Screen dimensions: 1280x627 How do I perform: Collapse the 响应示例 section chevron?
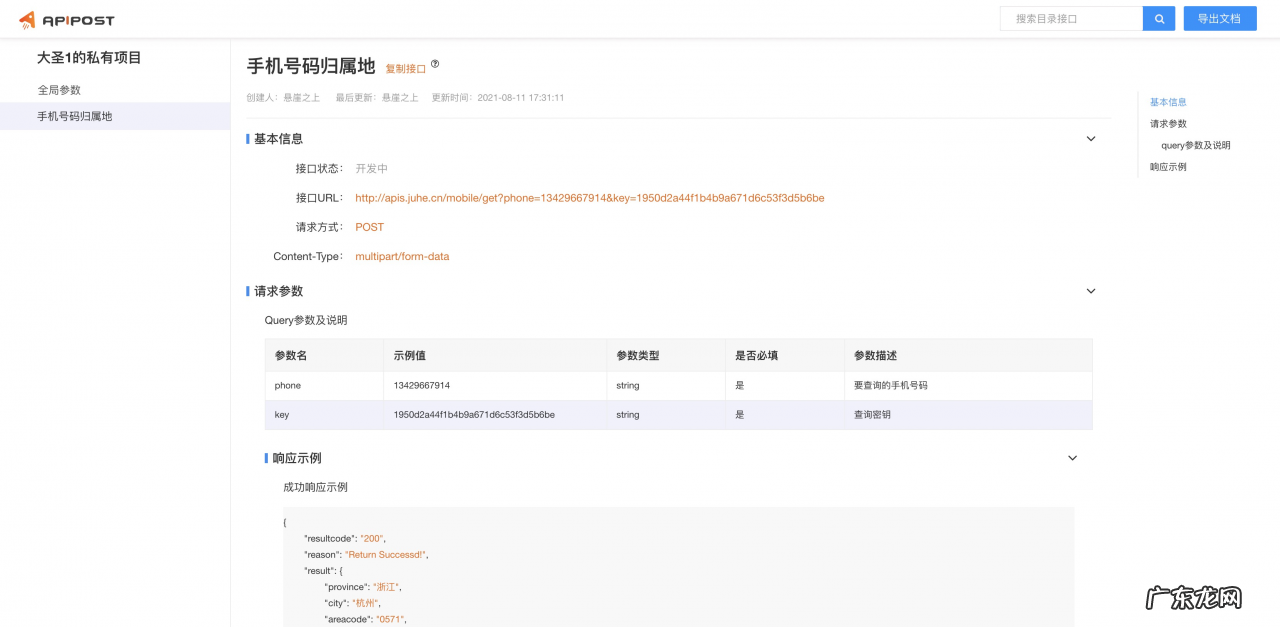pos(1072,458)
